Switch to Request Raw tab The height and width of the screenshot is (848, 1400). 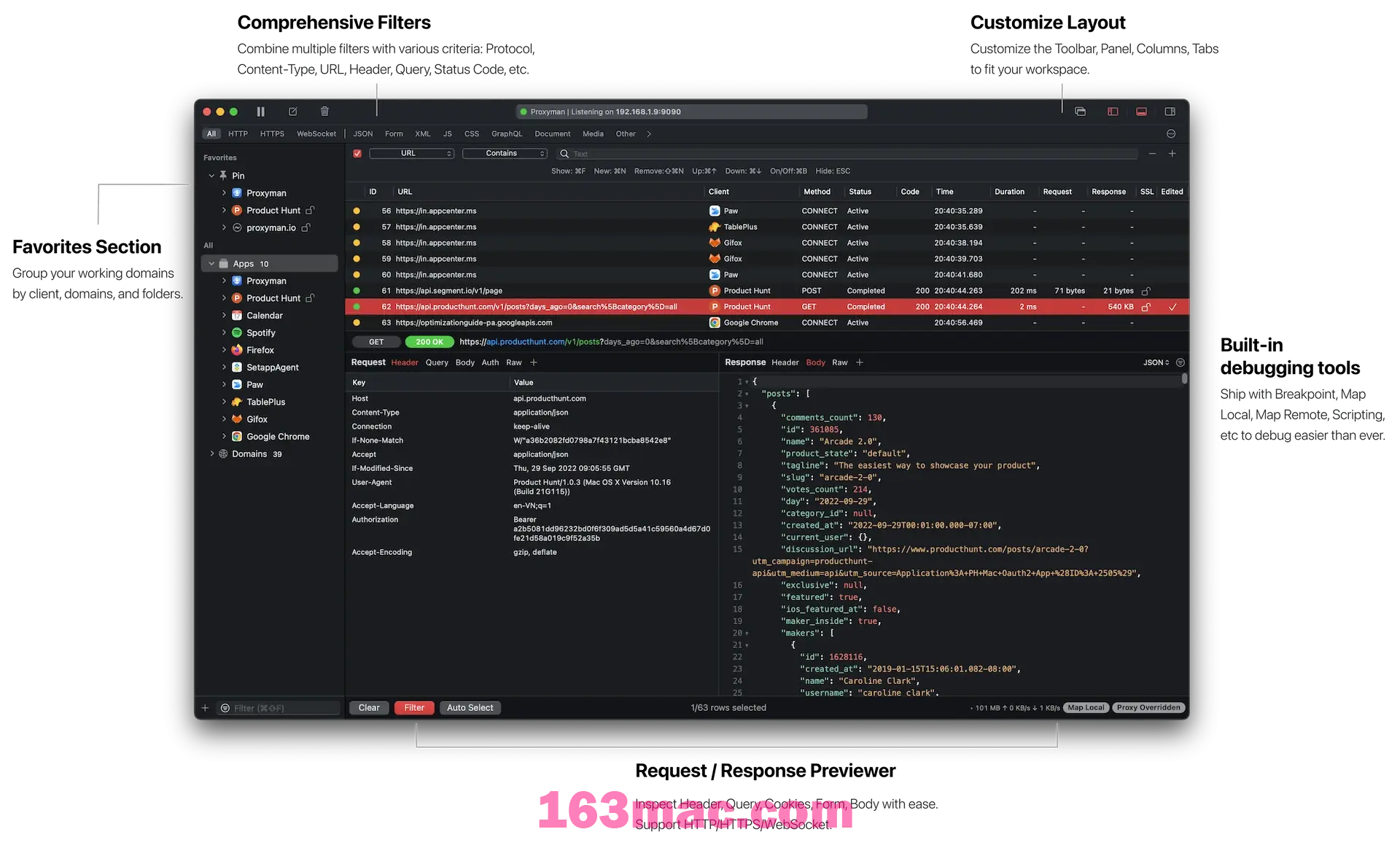coord(514,362)
